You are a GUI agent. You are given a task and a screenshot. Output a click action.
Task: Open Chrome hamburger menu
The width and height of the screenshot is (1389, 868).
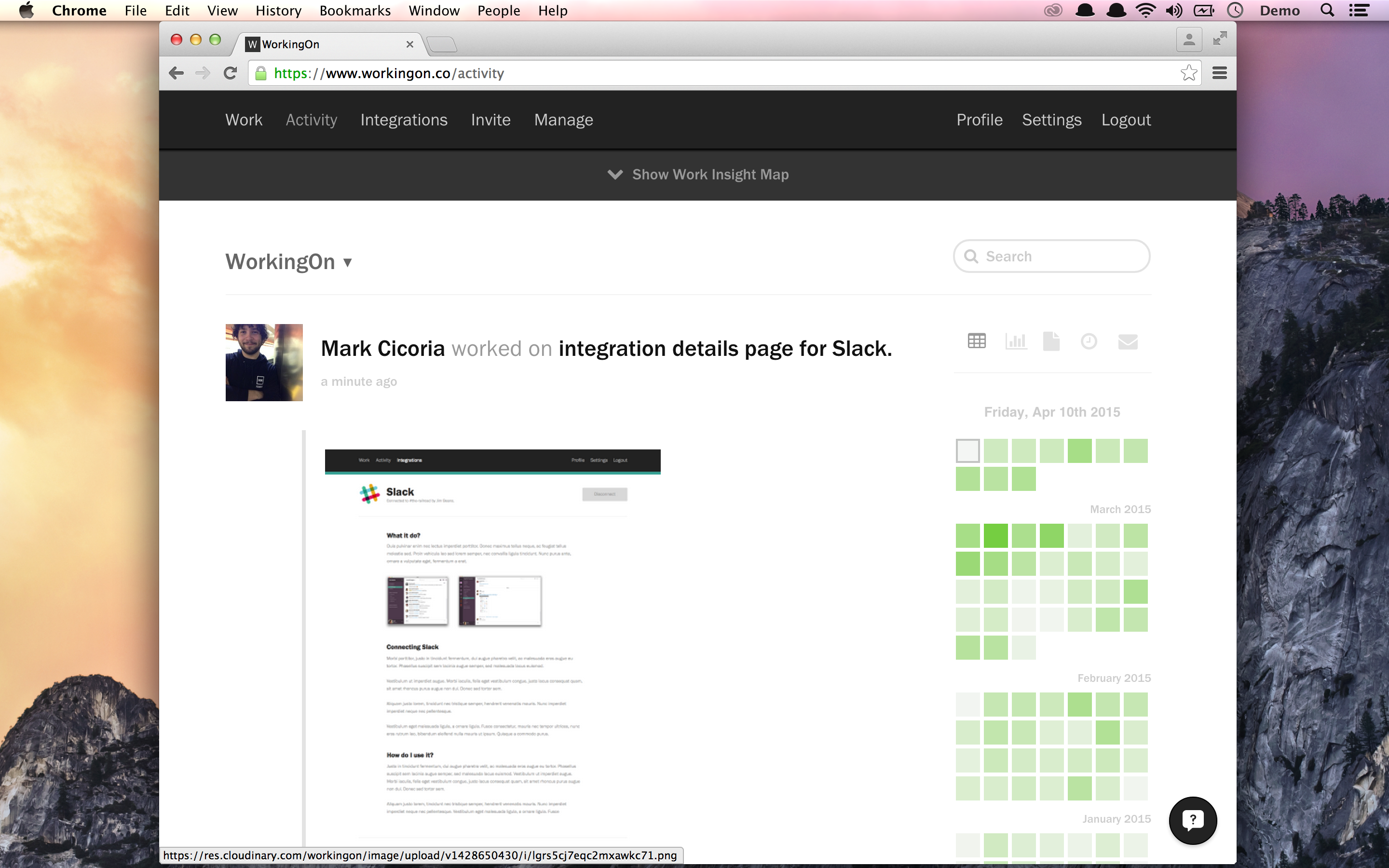1219,73
